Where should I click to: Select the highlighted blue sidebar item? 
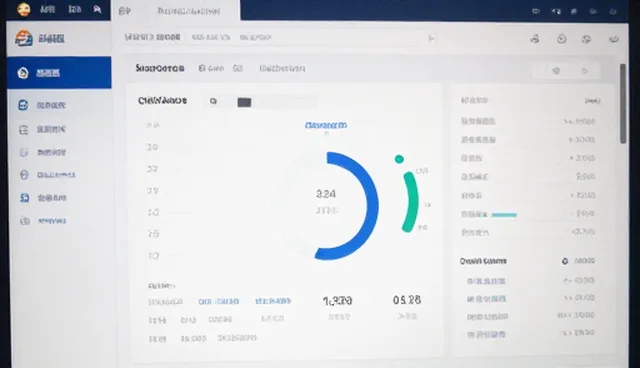59,73
